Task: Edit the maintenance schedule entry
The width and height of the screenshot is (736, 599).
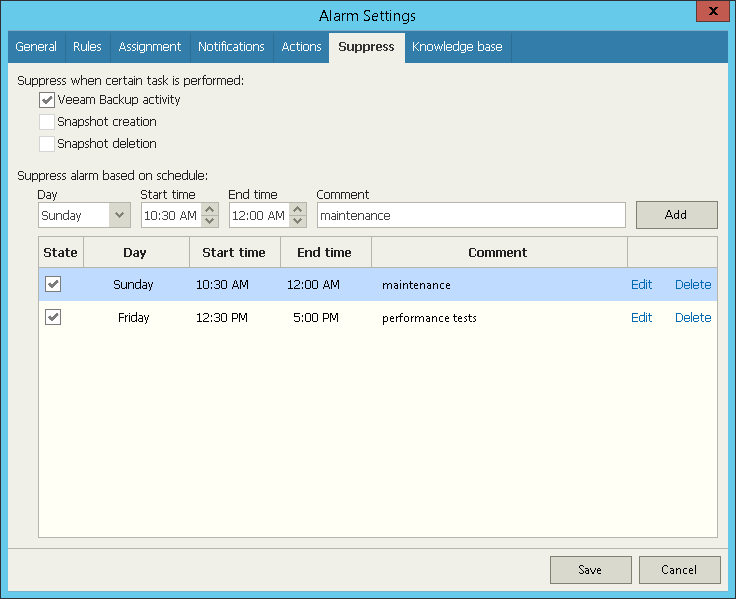Action: point(641,284)
